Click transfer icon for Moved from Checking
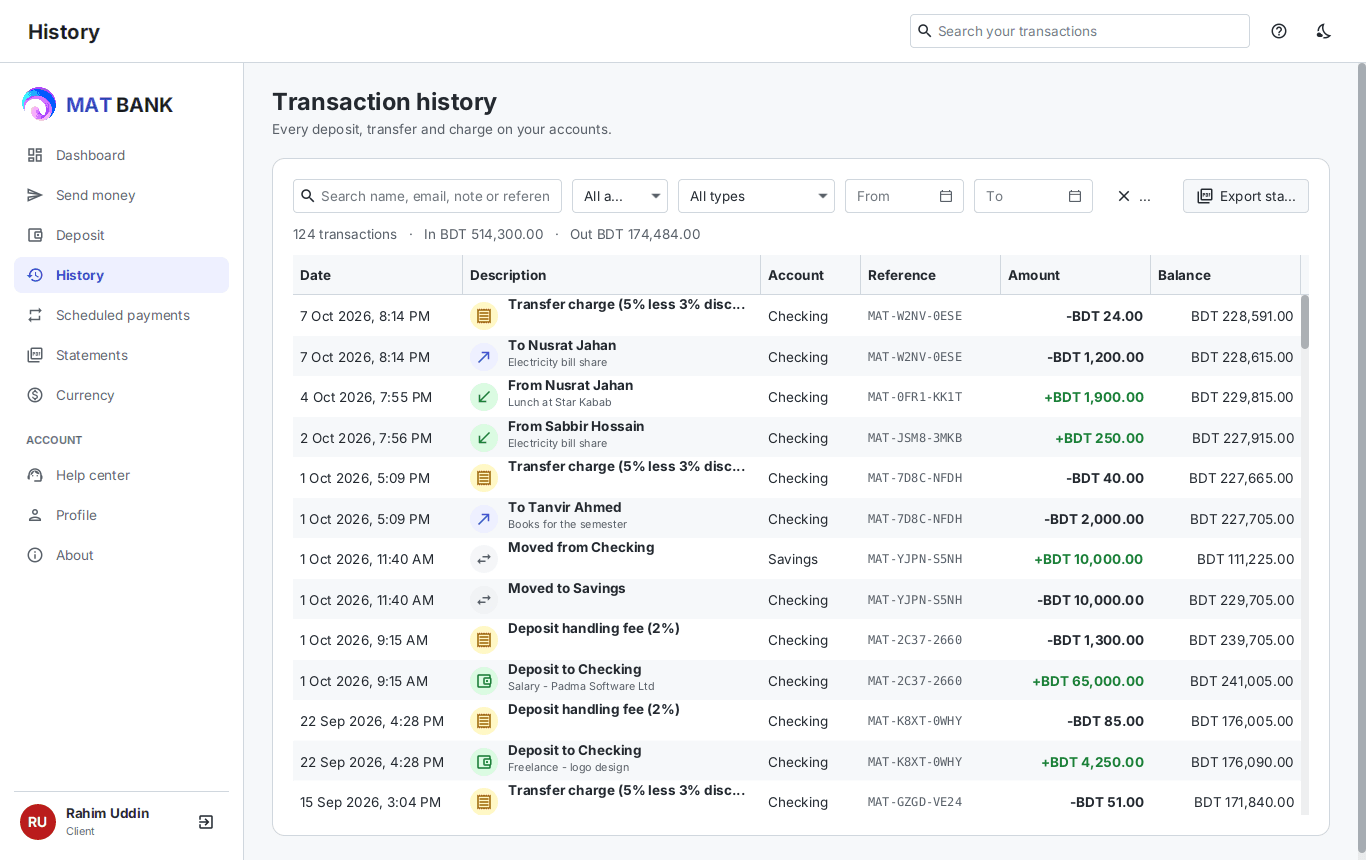The image size is (1366, 860). pyautogui.click(x=484, y=559)
